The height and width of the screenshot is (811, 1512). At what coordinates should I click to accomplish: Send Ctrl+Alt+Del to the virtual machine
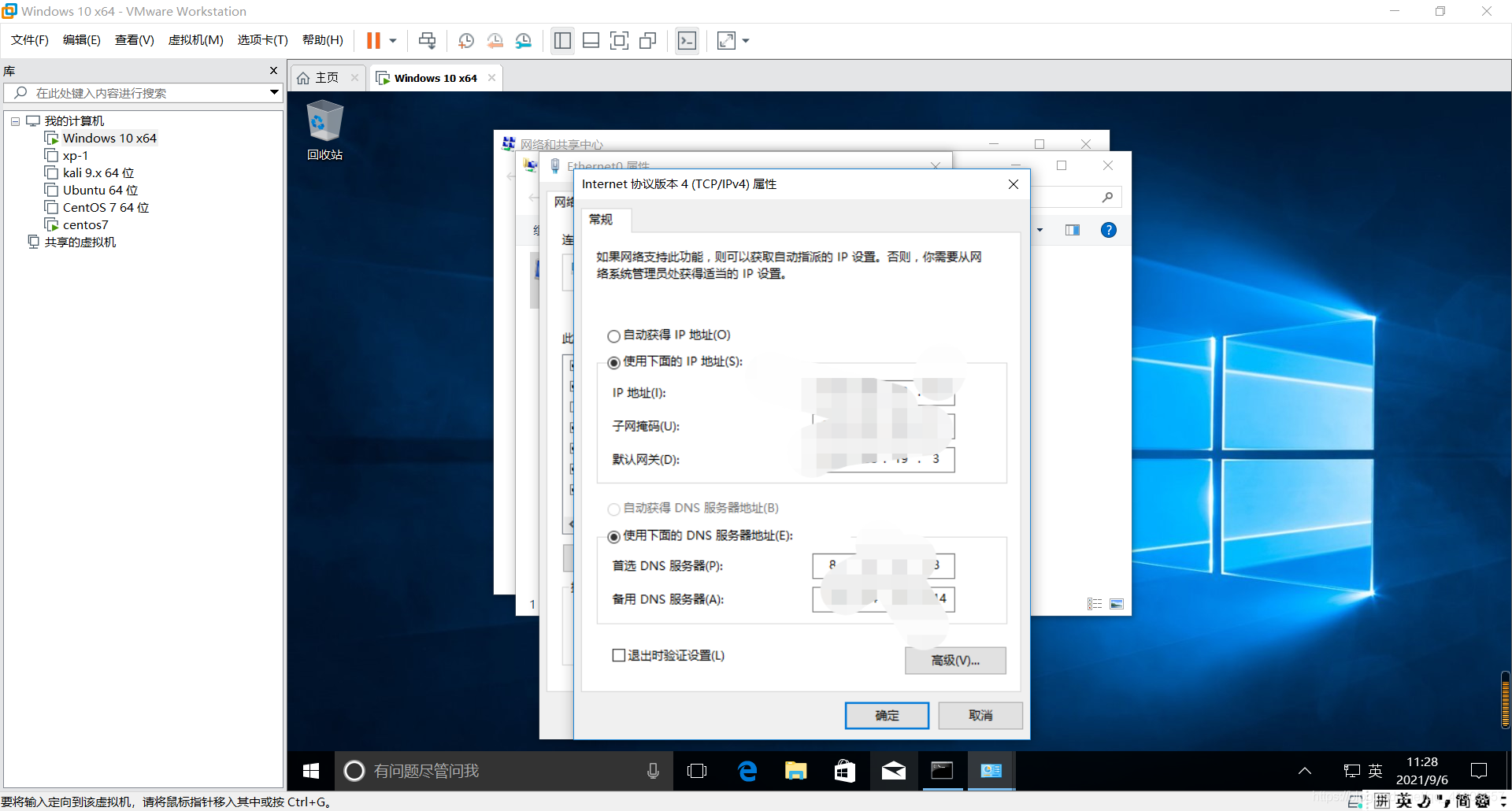click(427, 40)
